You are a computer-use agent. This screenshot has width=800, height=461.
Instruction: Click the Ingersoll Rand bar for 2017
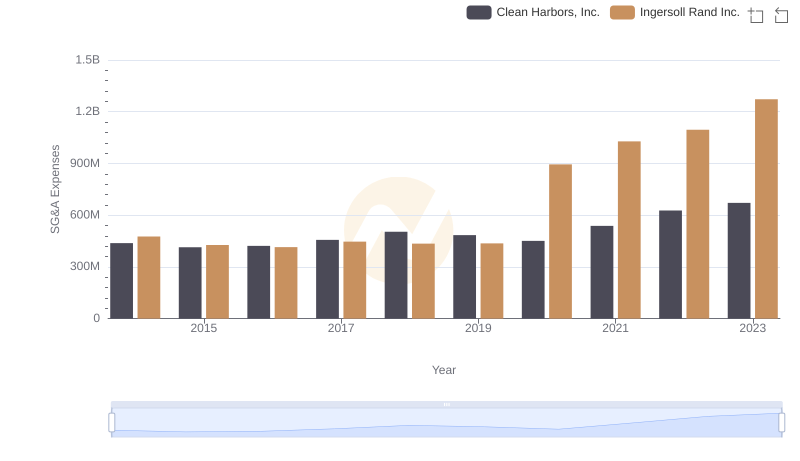pyautogui.click(x=355, y=280)
